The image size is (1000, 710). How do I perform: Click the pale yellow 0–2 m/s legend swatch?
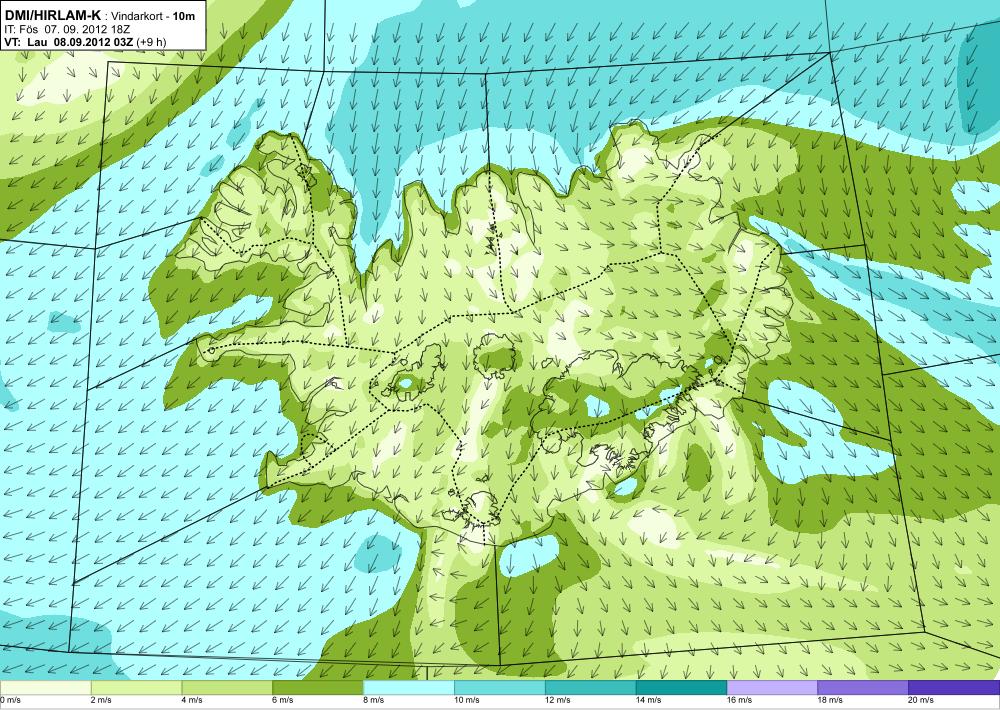[x=45, y=688]
